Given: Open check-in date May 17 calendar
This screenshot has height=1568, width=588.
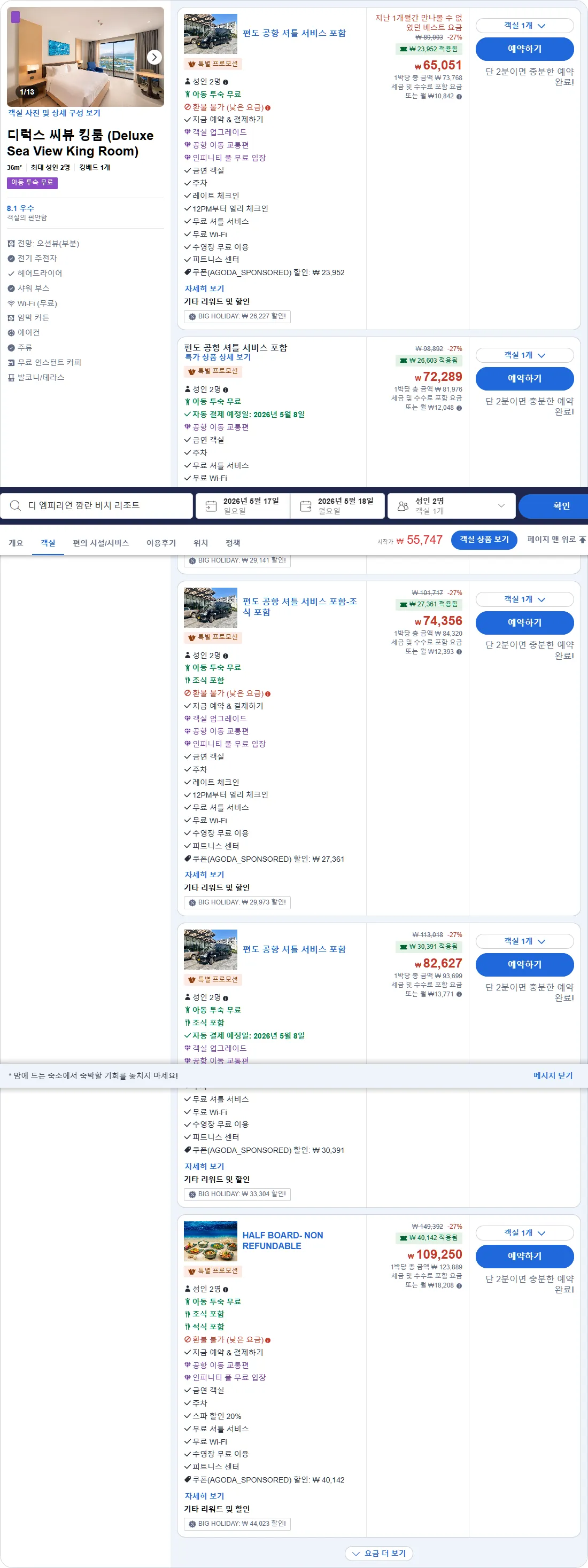Looking at the screenshot, I should 243,506.
